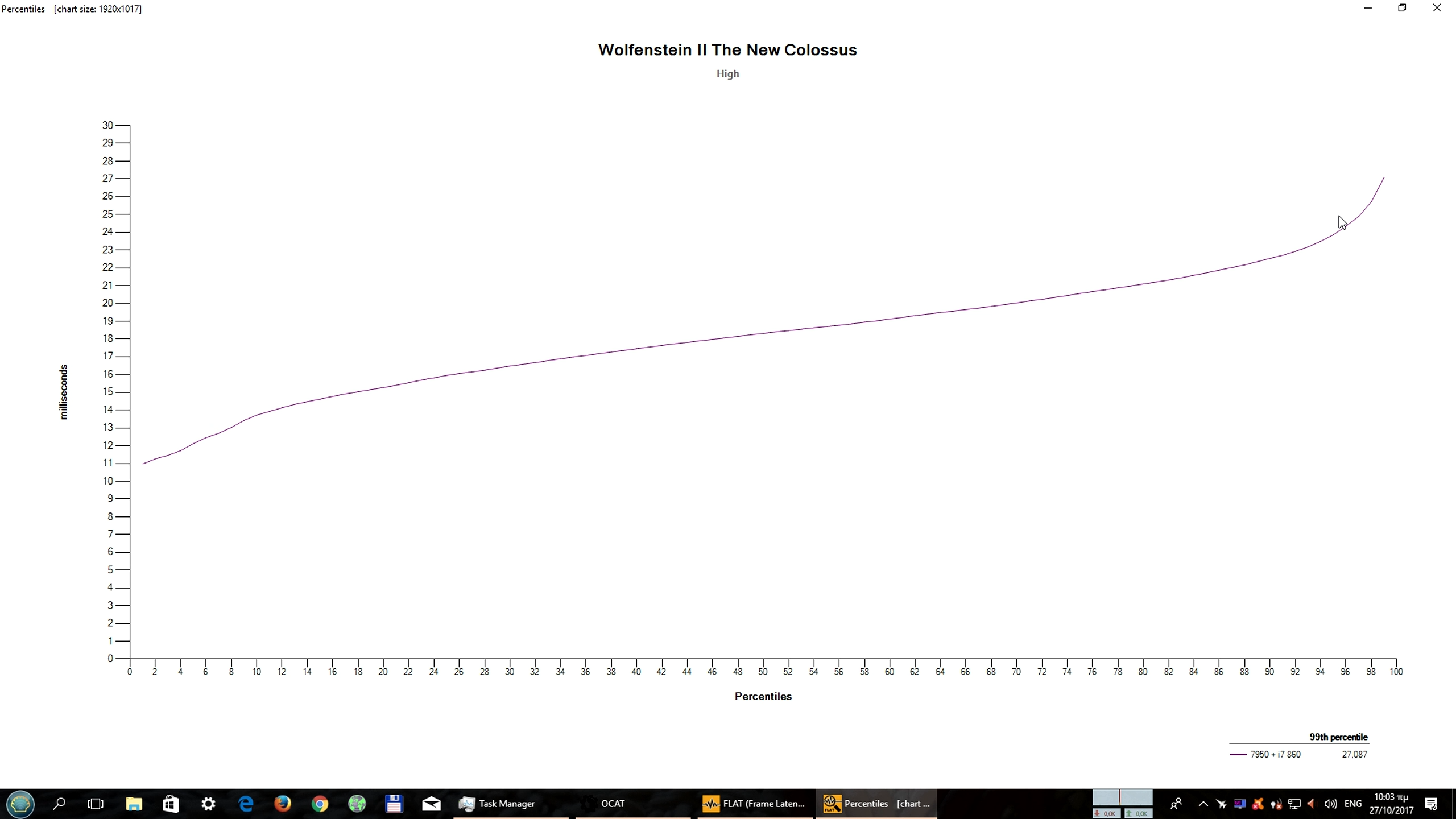Select the Percentiles chart taskbar button

876,804
